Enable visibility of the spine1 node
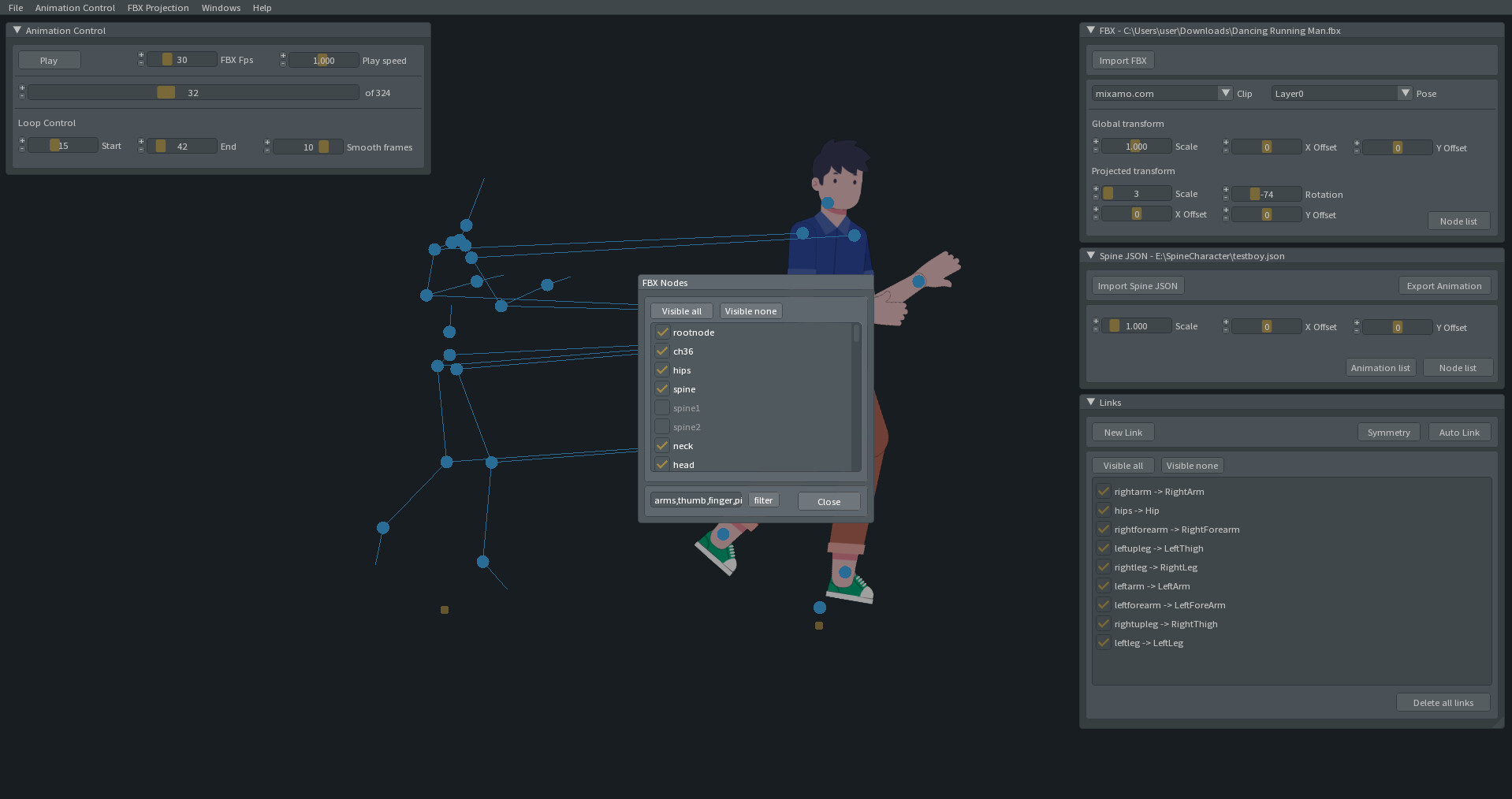The image size is (1512, 799). (662, 407)
